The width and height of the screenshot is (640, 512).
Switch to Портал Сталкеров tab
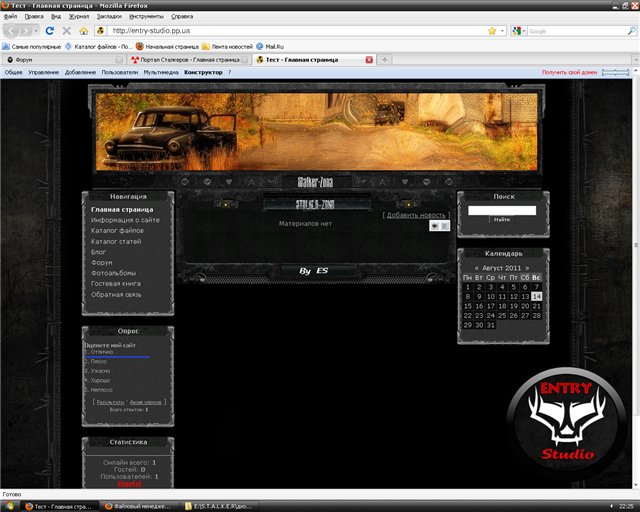coord(189,60)
